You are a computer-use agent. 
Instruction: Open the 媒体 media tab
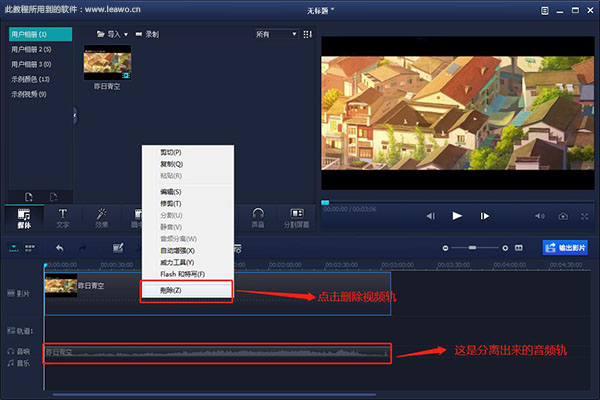24,219
